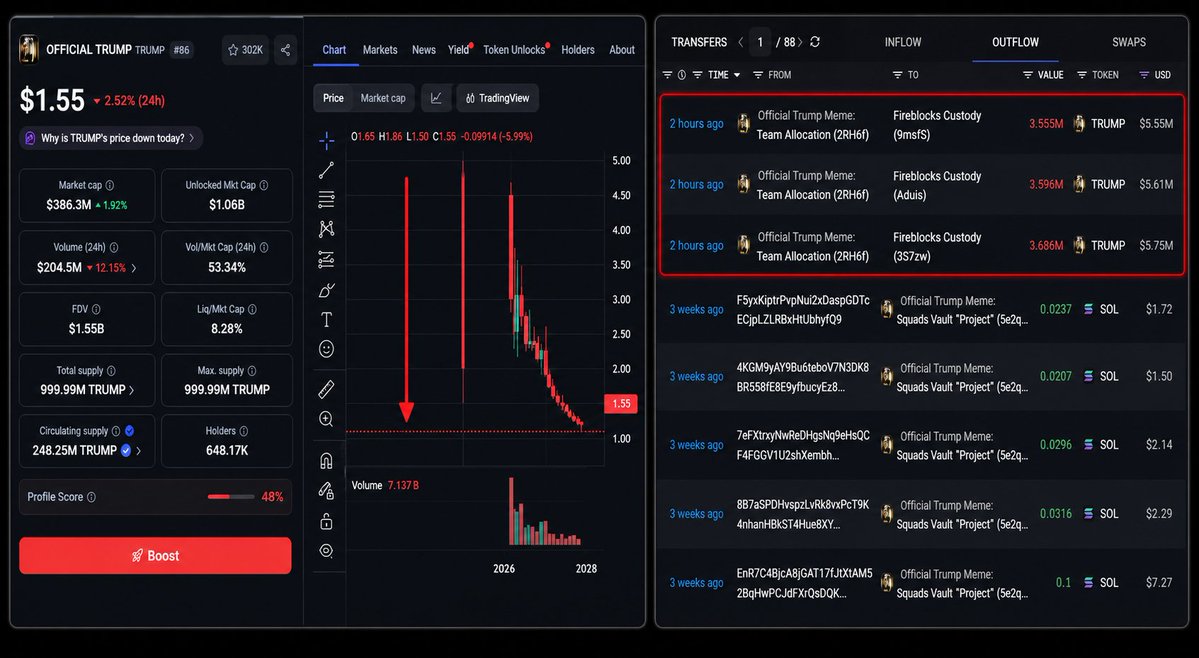Viewport: 1199px width, 658px height.
Task: Open the News tab
Action: coord(424,50)
